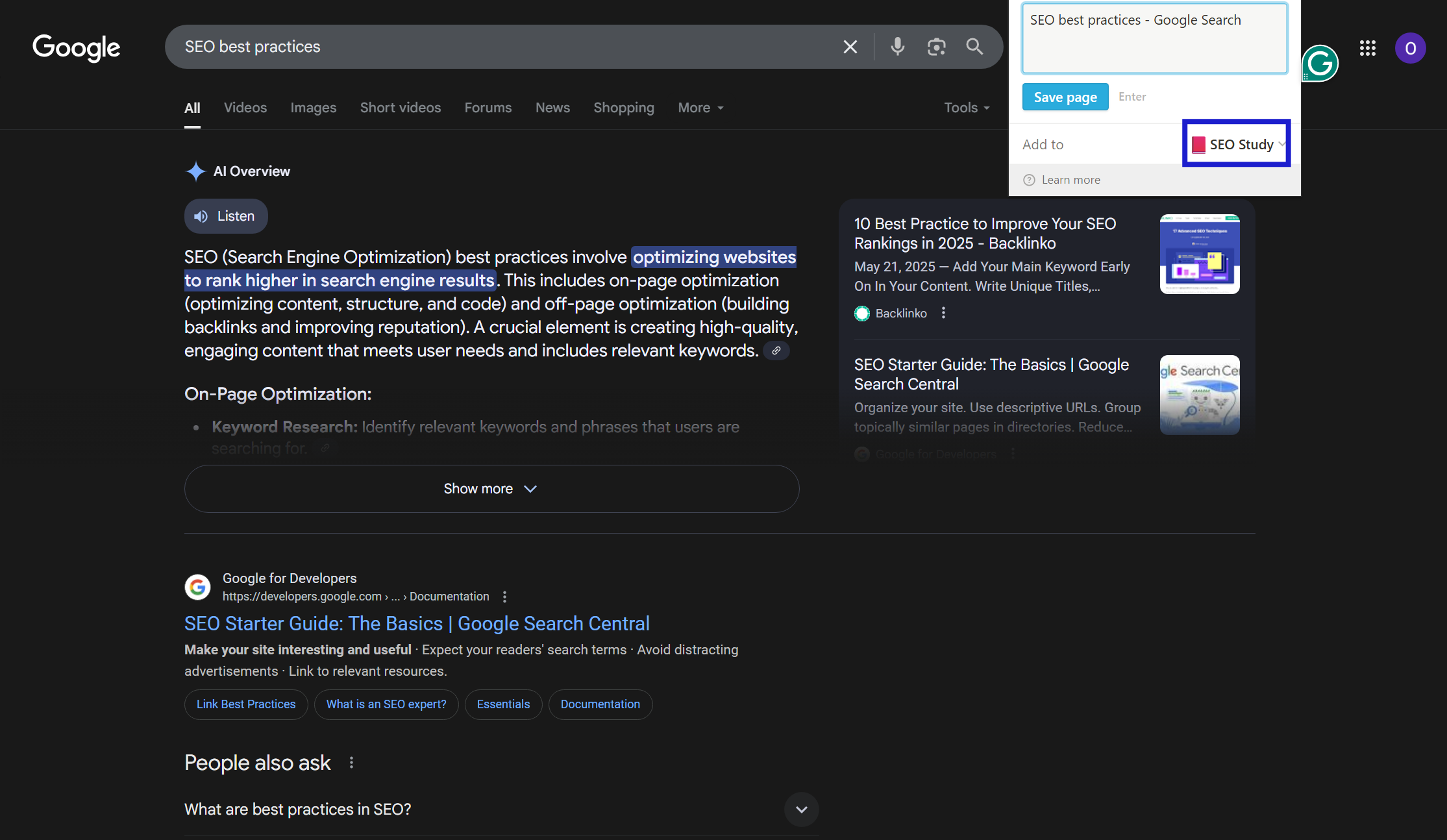The width and height of the screenshot is (1447, 840).
Task: Click the Grammarly extension icon
Action: [1321, 63]
